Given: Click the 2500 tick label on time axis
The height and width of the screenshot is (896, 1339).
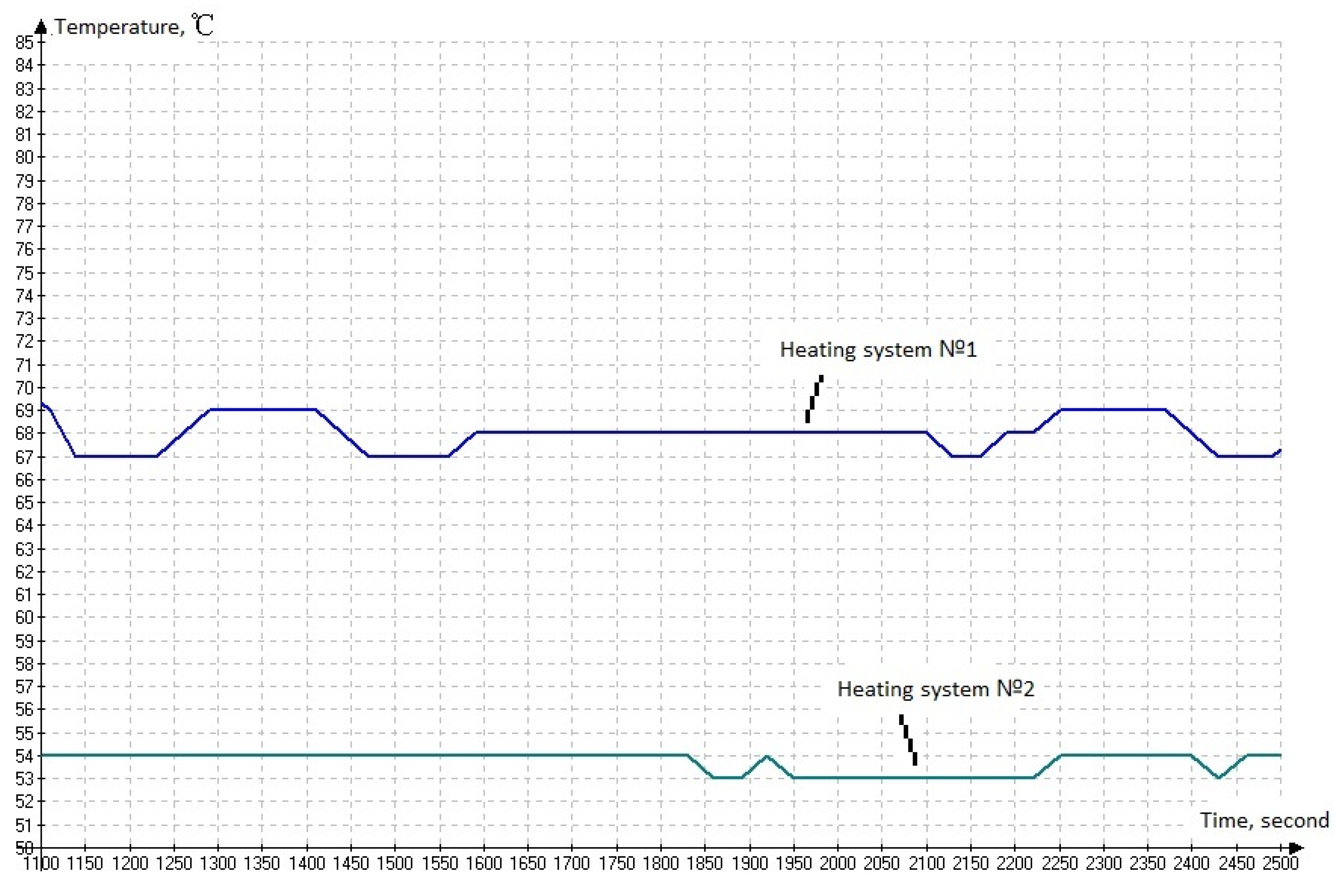Looking at the screenshot, I should click(x=1280, y=863).
